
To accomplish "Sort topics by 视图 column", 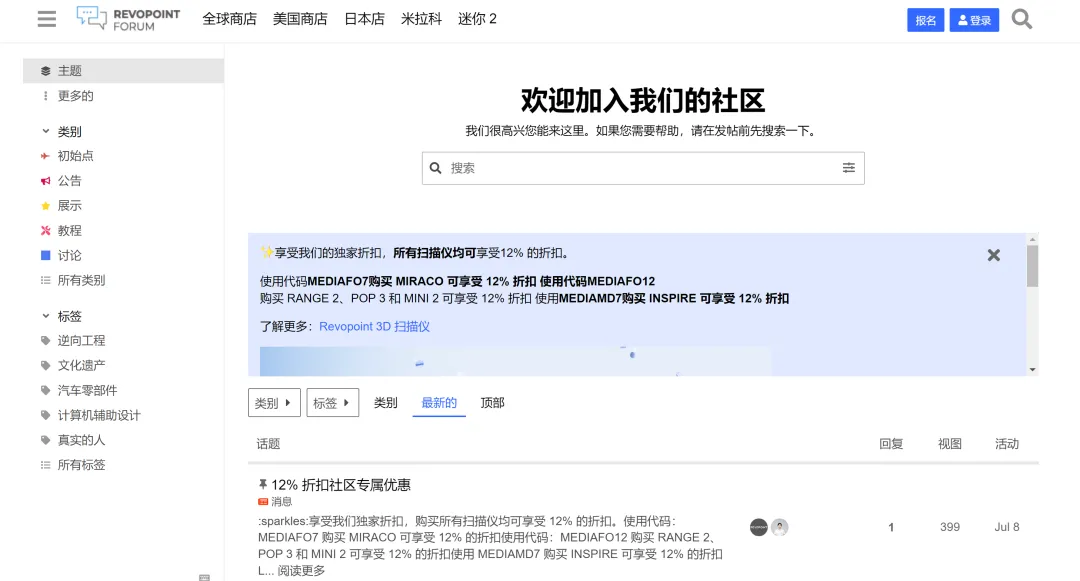I will (x=950, y=444).
